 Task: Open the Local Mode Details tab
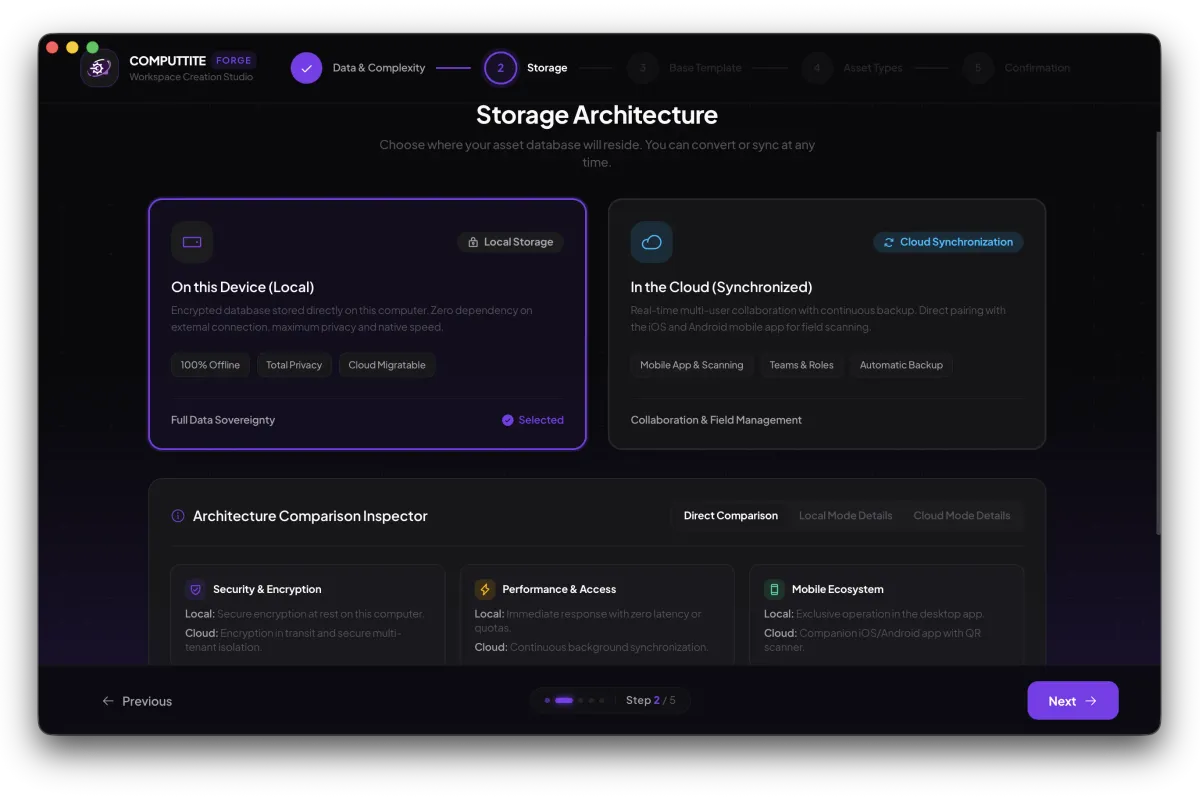pyautogui.click(x=845, y=516)
